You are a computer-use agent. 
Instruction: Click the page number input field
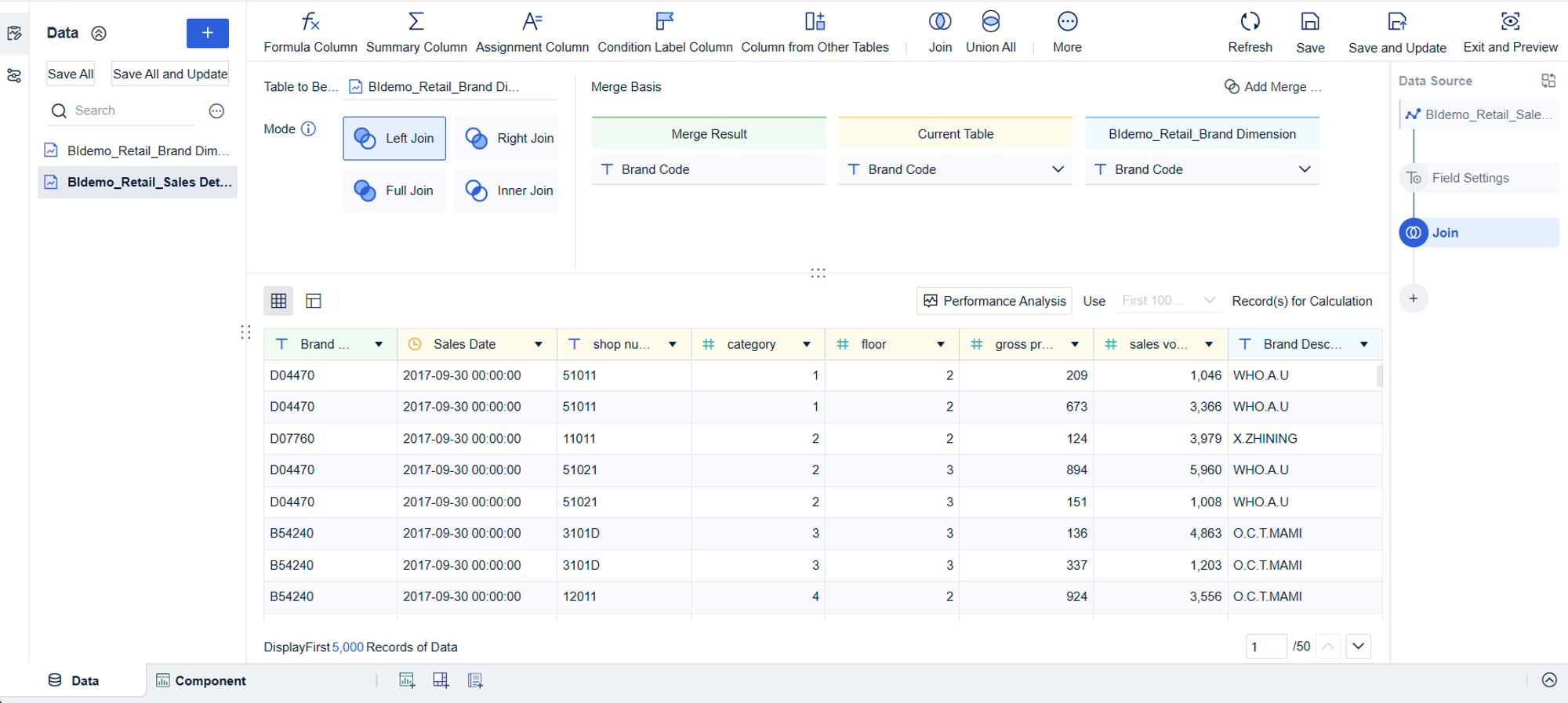(1265, 647)
